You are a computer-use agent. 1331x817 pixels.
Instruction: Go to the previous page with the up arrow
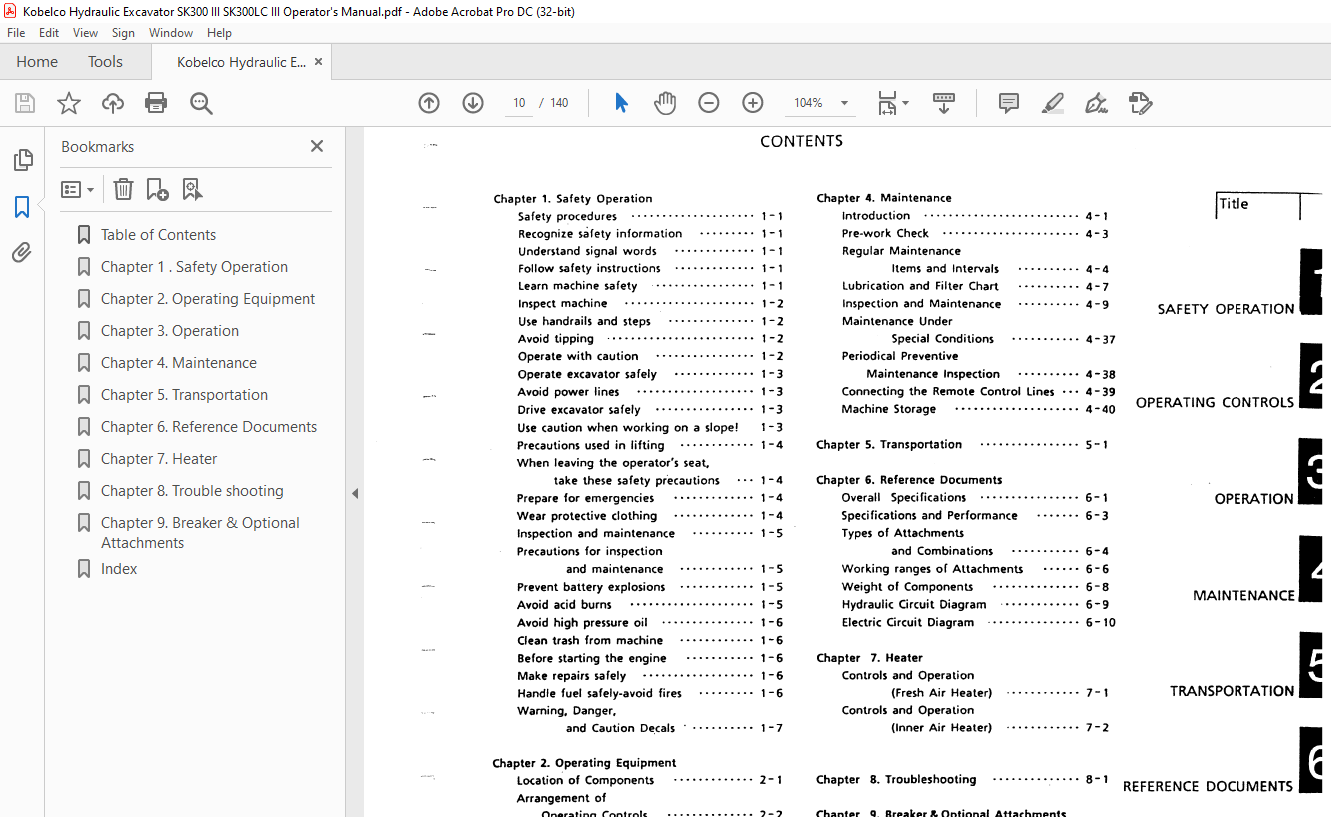pos(429,103)
